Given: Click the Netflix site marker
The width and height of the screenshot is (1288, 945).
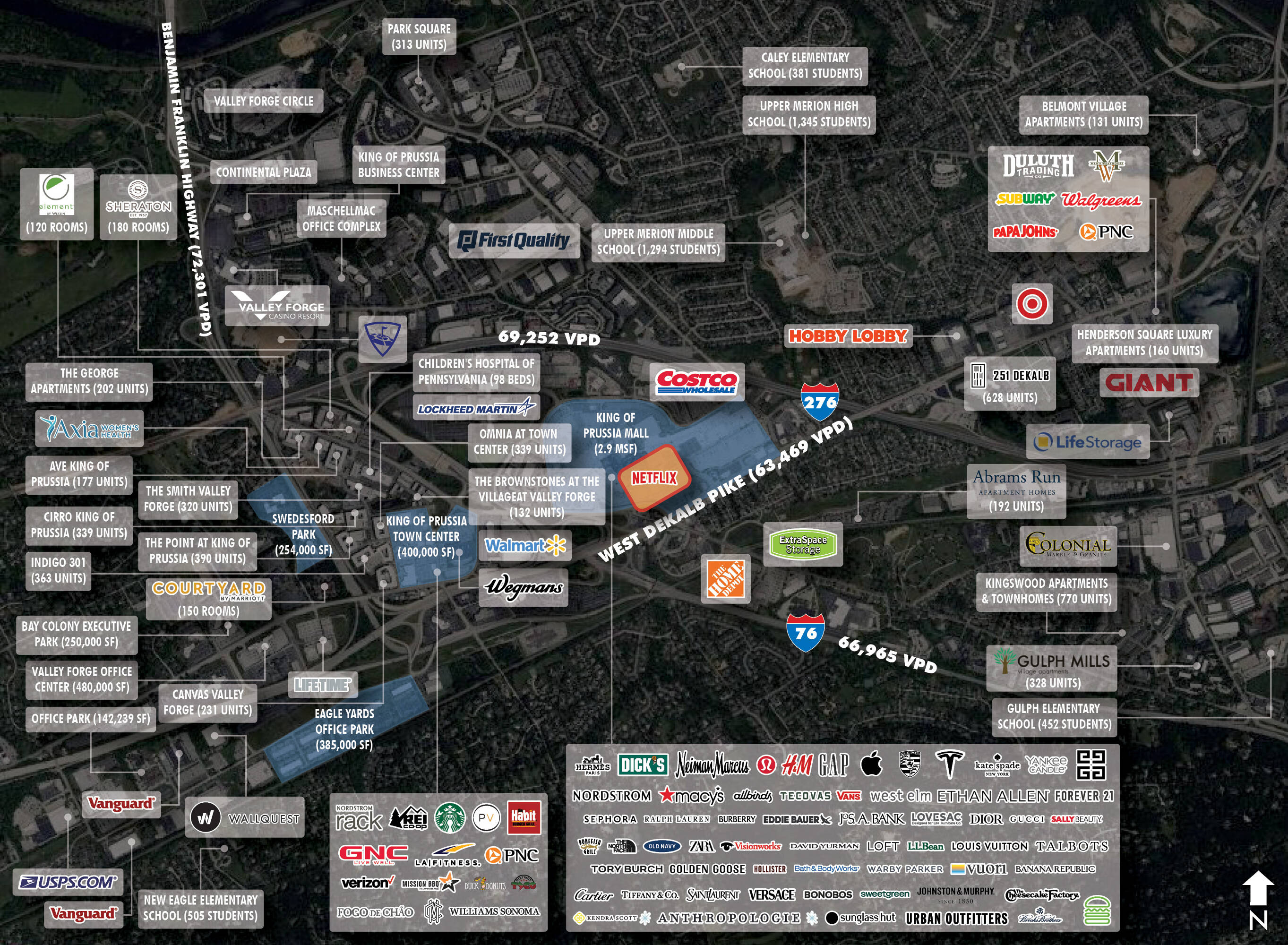Looking at the screenshot, I should point(654,478).
